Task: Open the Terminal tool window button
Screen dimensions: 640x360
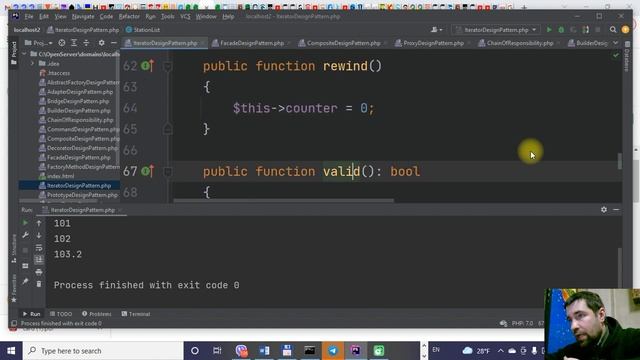Action: 136,314
